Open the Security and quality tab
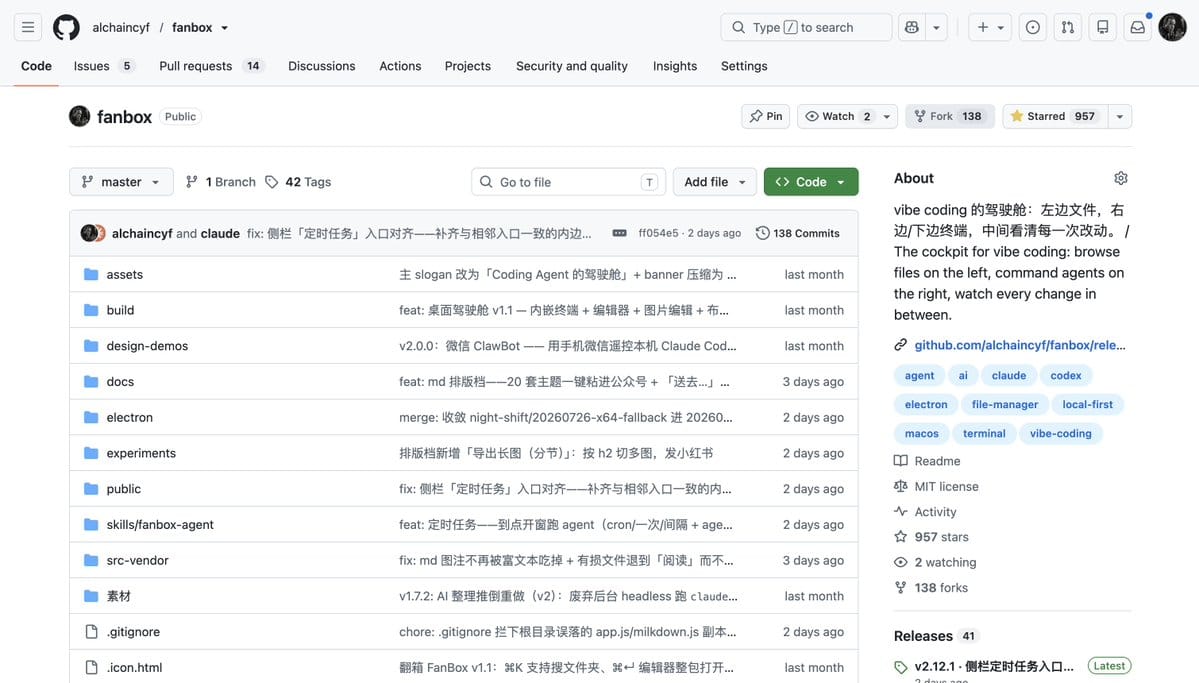The image size is (1199, 683). pos(572,66)
